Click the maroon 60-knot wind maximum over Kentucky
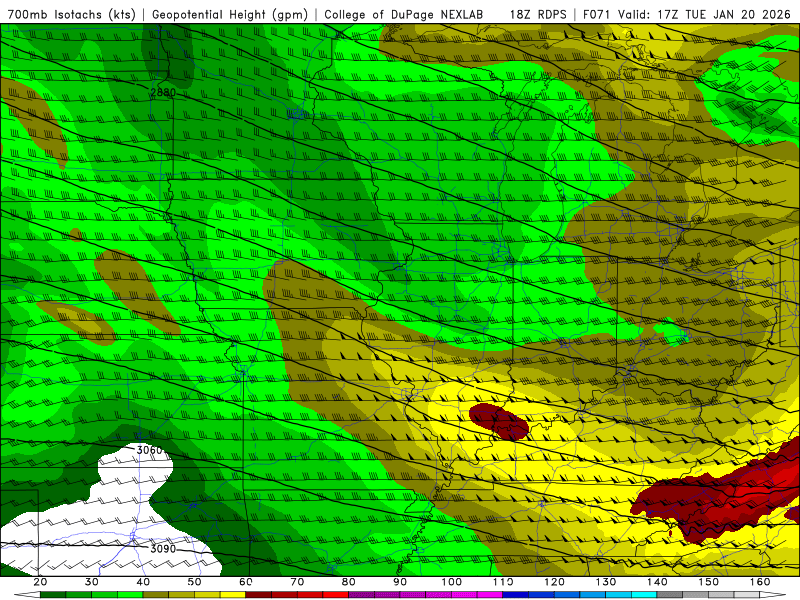The image size is (800, 600). pyautogui.click(x=498, y=421)
